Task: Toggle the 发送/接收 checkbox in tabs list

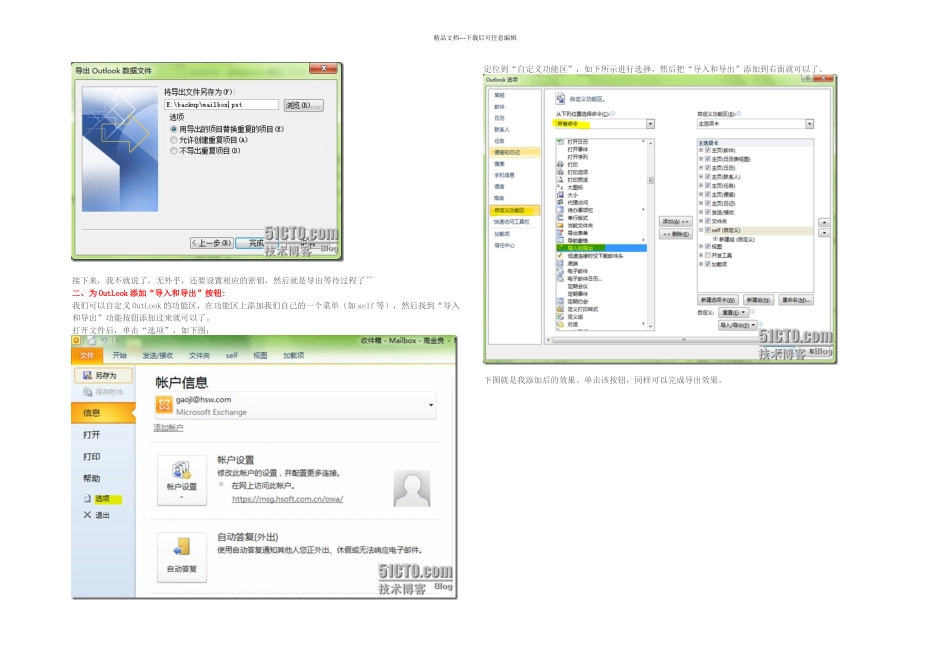Action: click(708, 212)
